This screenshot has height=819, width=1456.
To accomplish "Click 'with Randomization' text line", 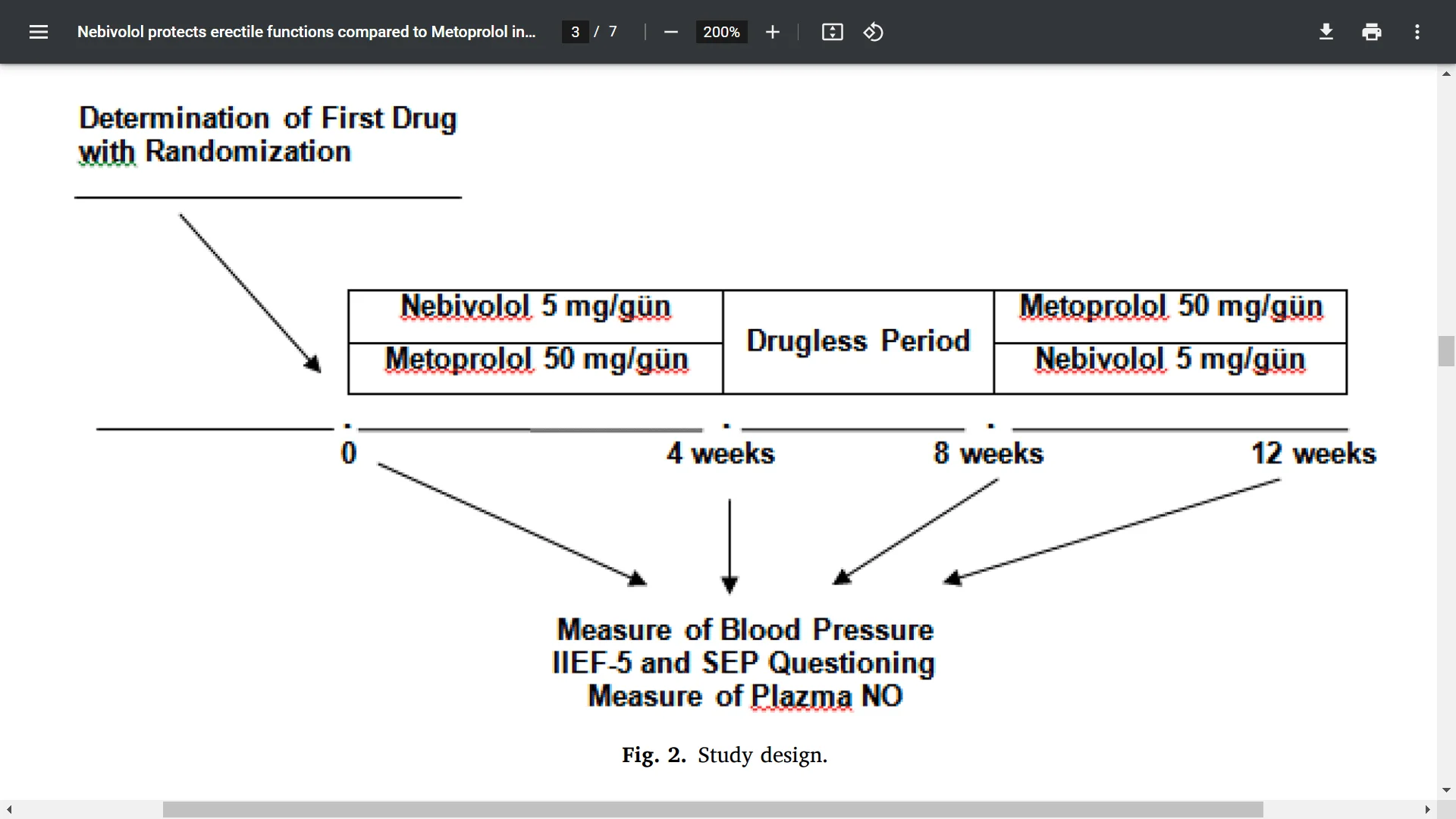I will click(x=215, y=152).
